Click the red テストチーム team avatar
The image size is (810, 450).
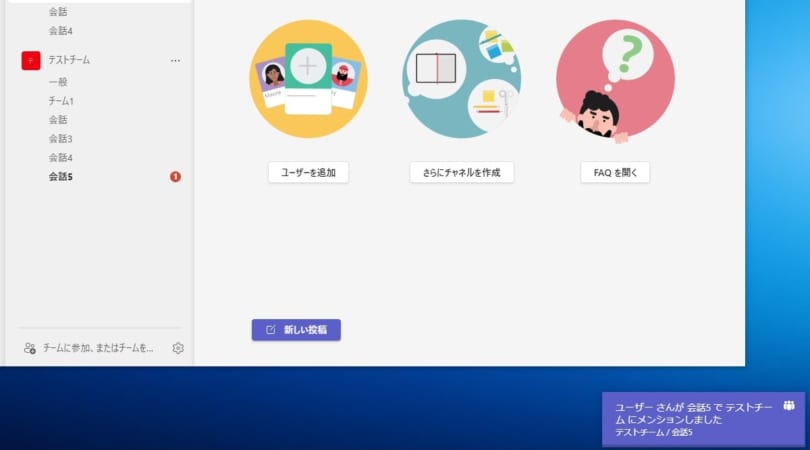pos(31,60)
